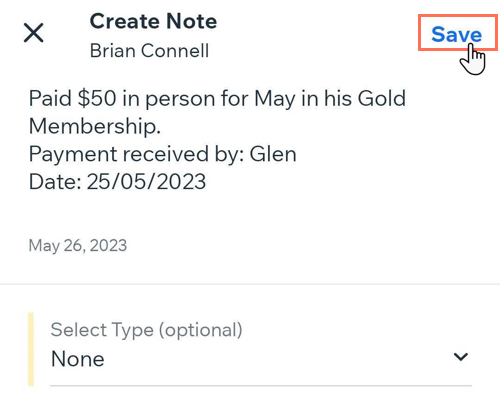500x393 pixels.
Task: Click the Create Note heading
Action: [x=153, y=21]
